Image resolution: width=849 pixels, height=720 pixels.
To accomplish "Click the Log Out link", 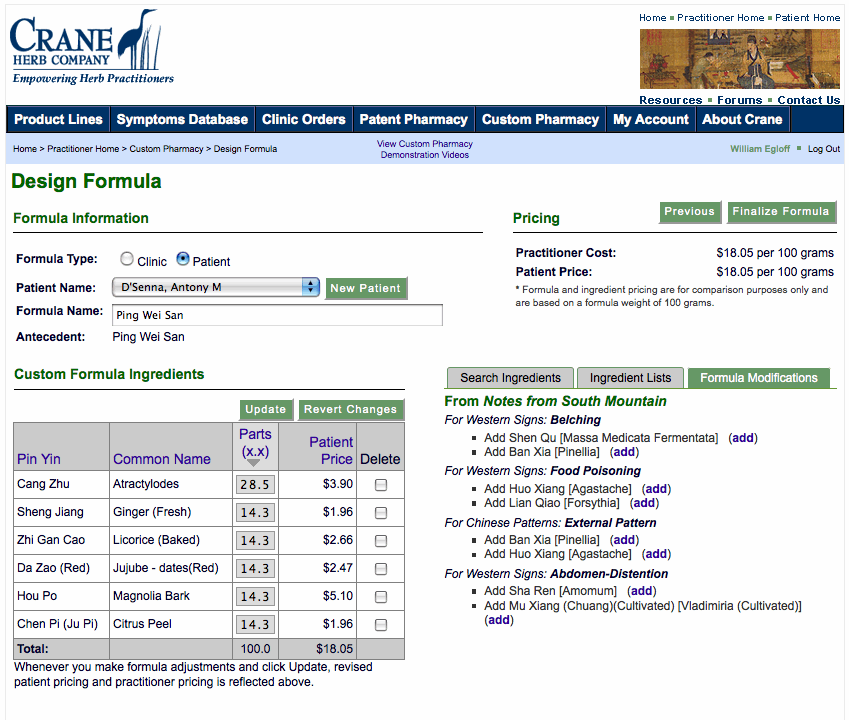I will click(x=824, y=149).
